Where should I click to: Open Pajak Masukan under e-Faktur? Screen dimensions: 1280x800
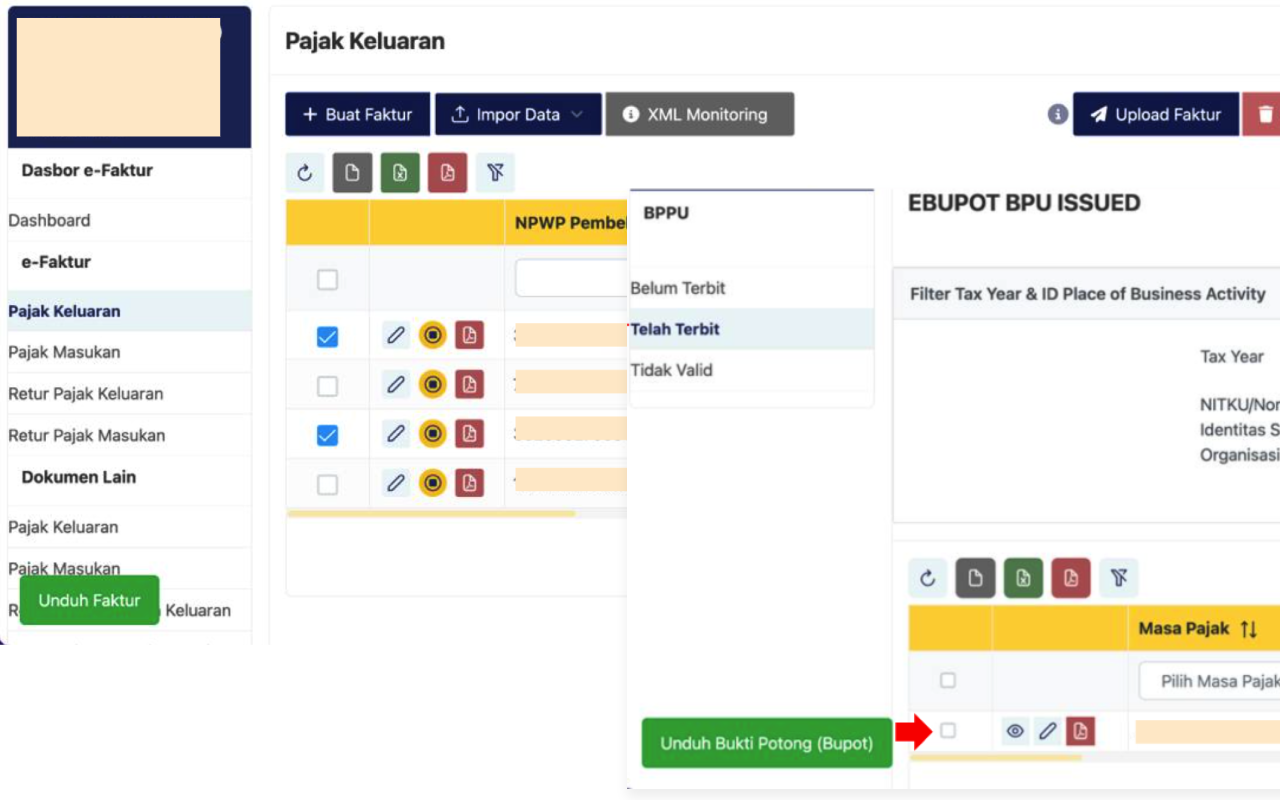[64, 352]
